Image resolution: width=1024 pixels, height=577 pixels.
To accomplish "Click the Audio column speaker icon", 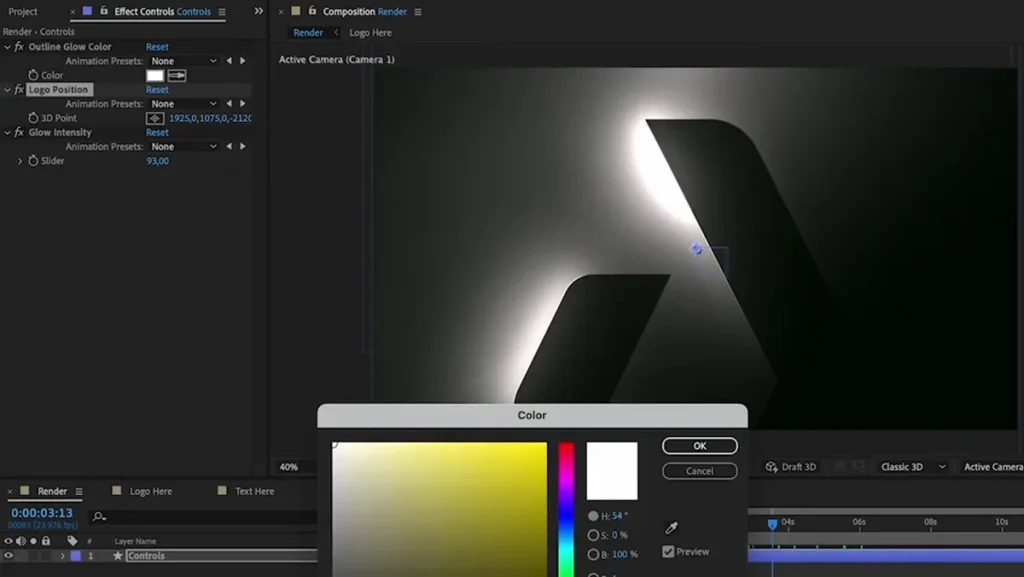I will pyautogui.click(x=21, y=541).
